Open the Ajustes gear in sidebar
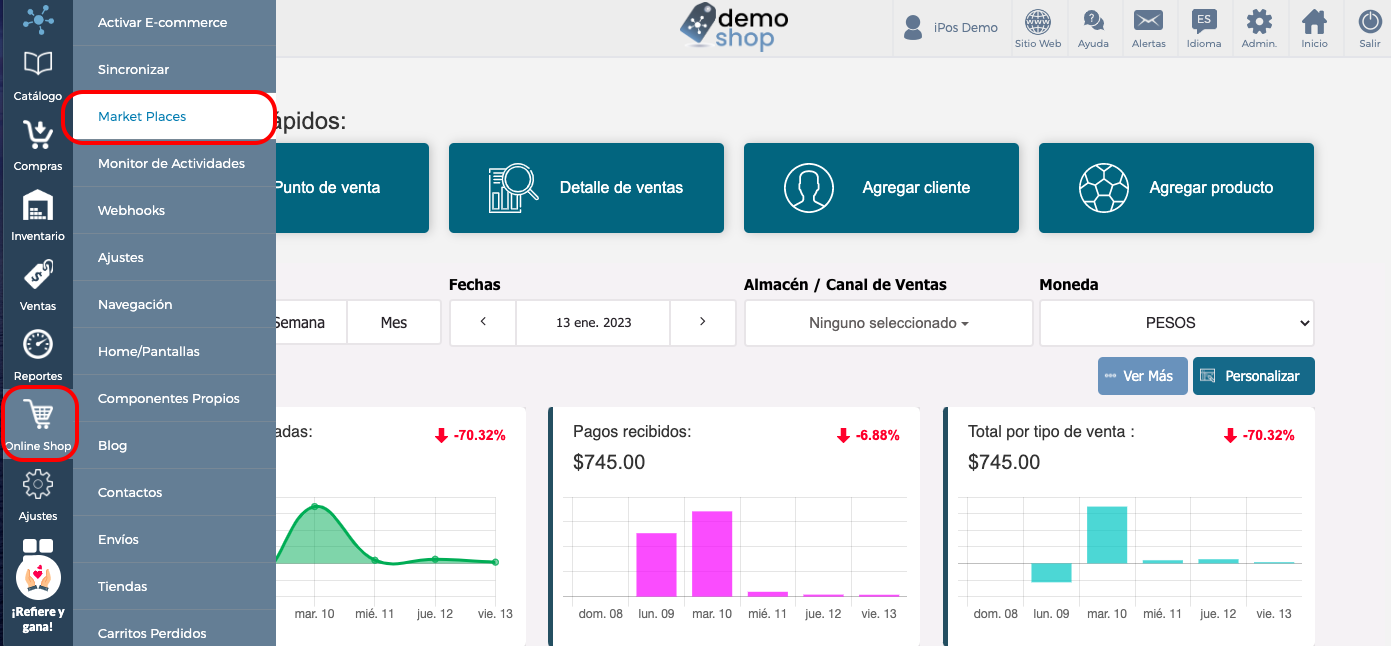This screenshot has width=1391, height=646. click(x=38, y=485)
